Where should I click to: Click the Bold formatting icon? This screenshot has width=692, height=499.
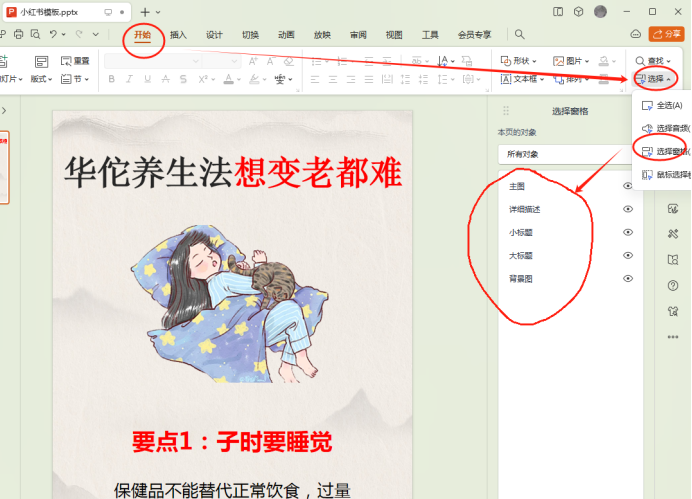tap(111, 79)
